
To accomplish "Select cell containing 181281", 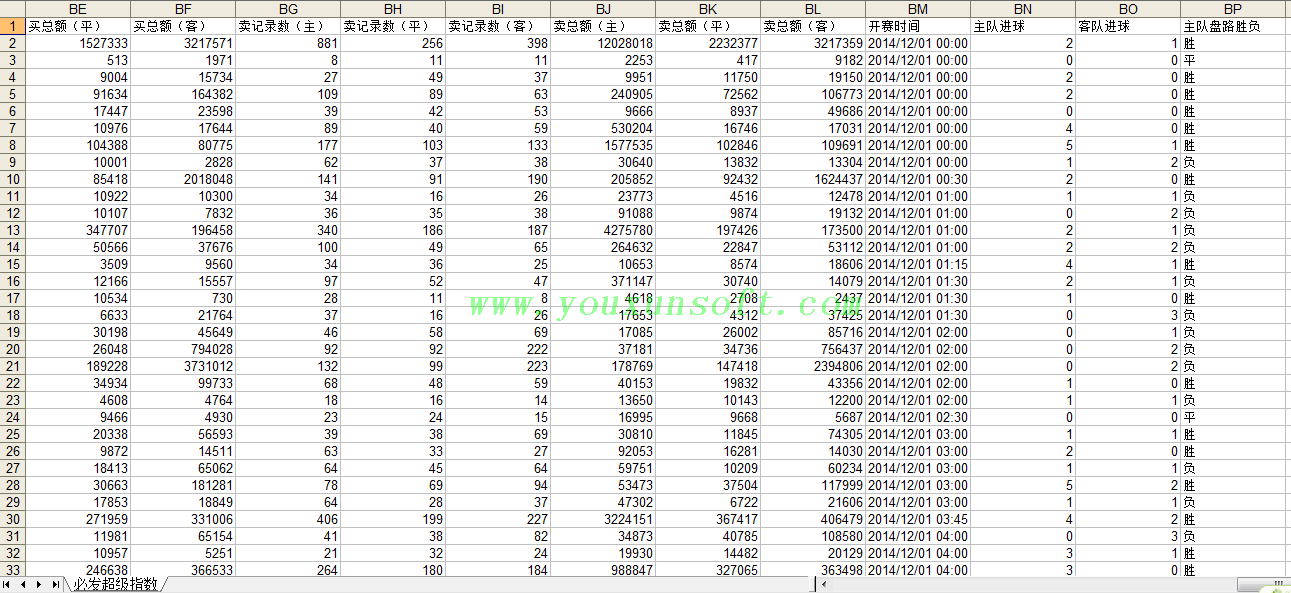I will tap(183, 485).
